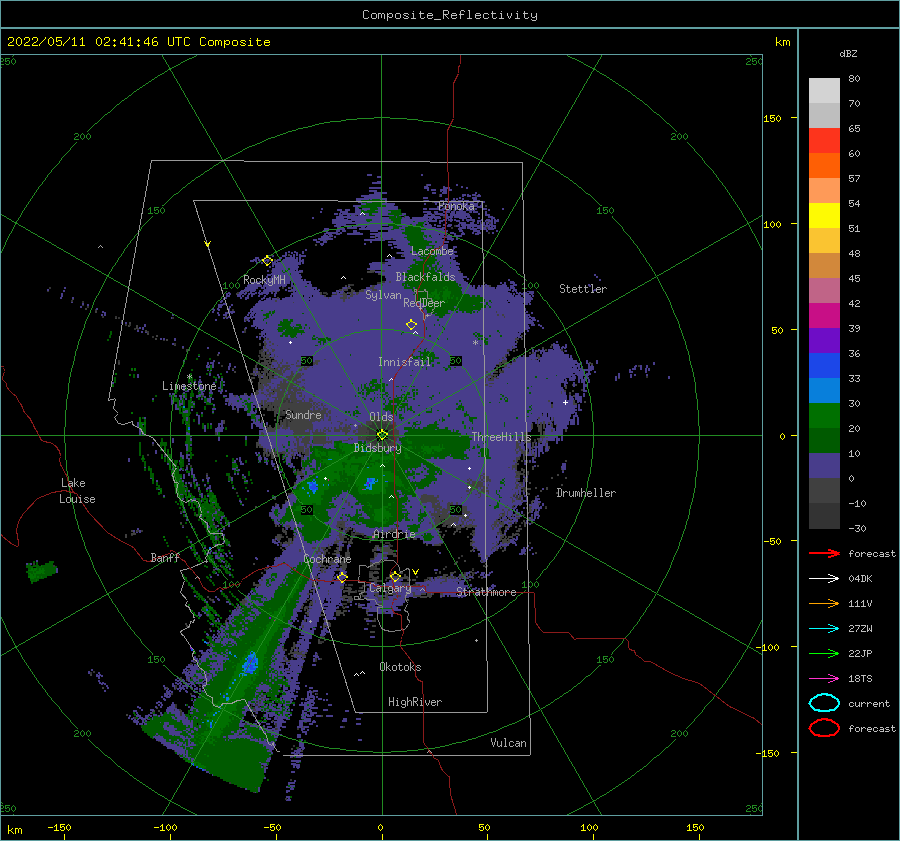Click the Strathmore label

pos(486,592)
